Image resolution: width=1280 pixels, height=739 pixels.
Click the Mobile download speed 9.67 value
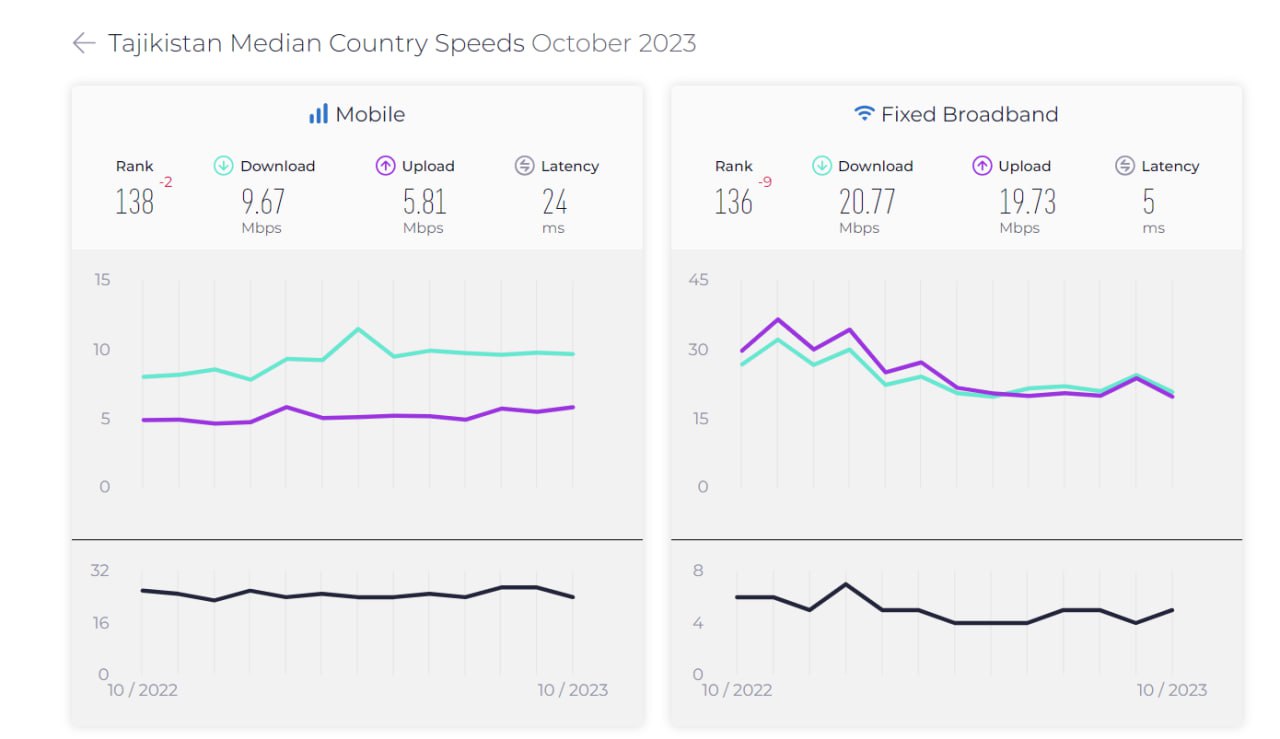263,203
